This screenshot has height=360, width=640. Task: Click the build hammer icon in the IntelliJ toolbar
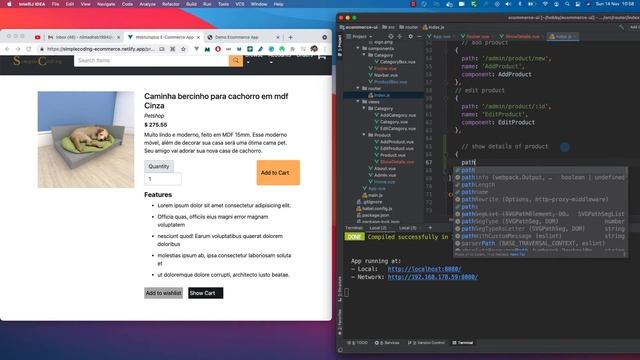(621, 27)
